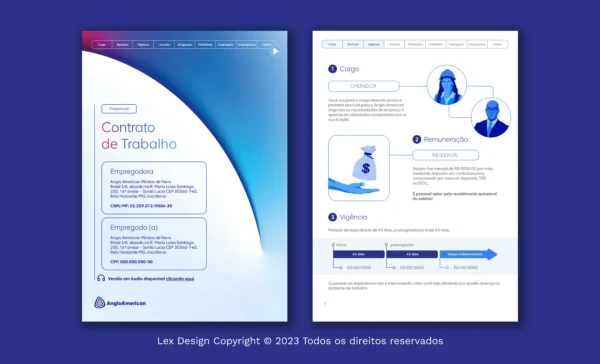Image resolution: width=600 pixels, height=364 pixels.
Task: Click the number 1 badge beside Cargo
Action: [x=332, y=69]
